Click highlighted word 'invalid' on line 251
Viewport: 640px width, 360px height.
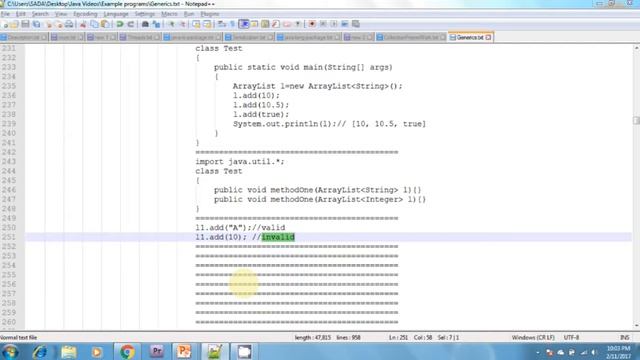point(278,237)
